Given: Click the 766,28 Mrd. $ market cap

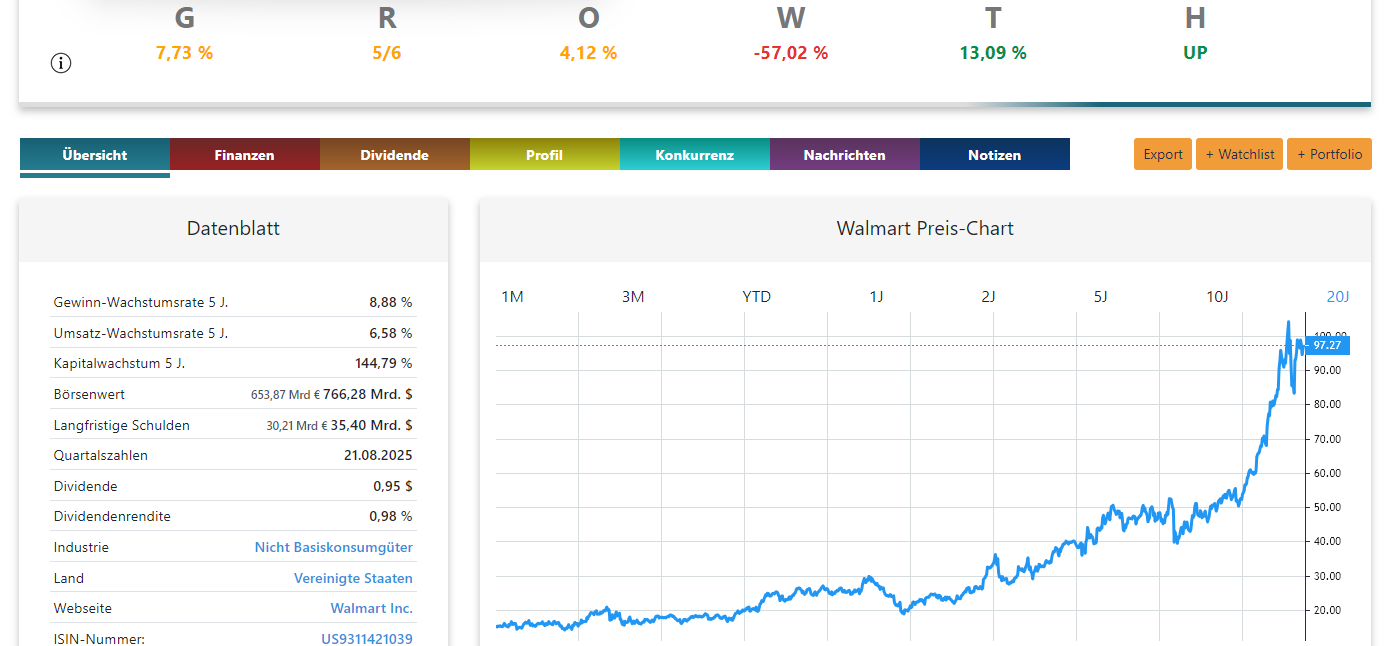Looking at the screenshot, I should point(368,395).
